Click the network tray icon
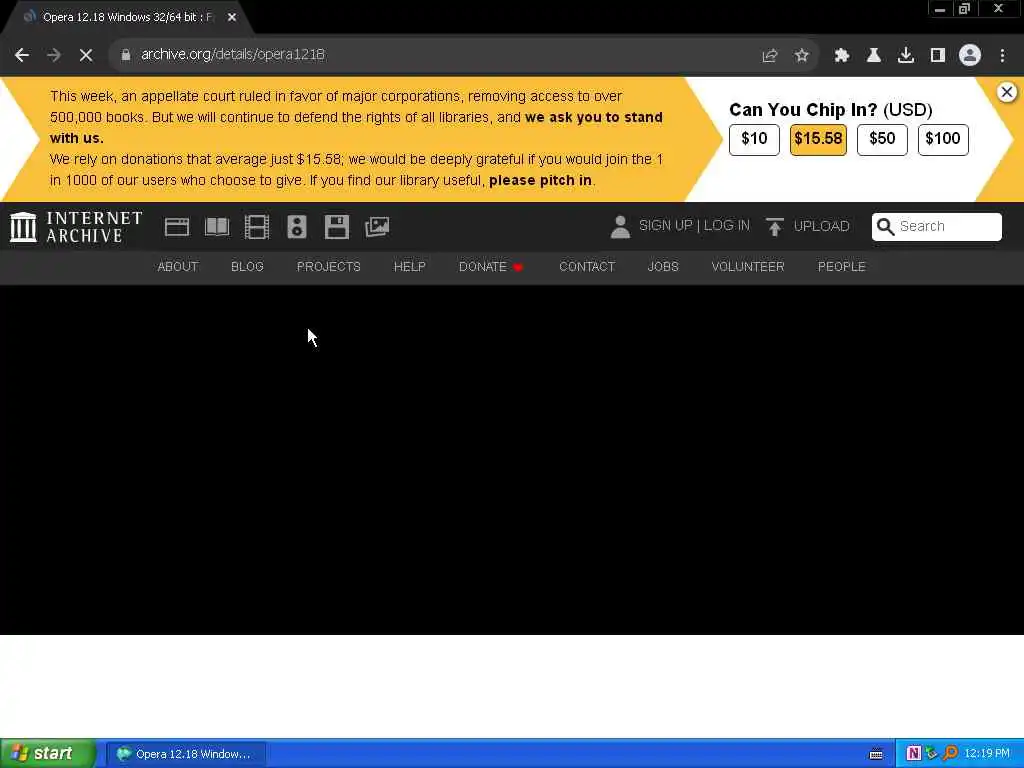This screenshot has width=1024, height=768. 931,754
